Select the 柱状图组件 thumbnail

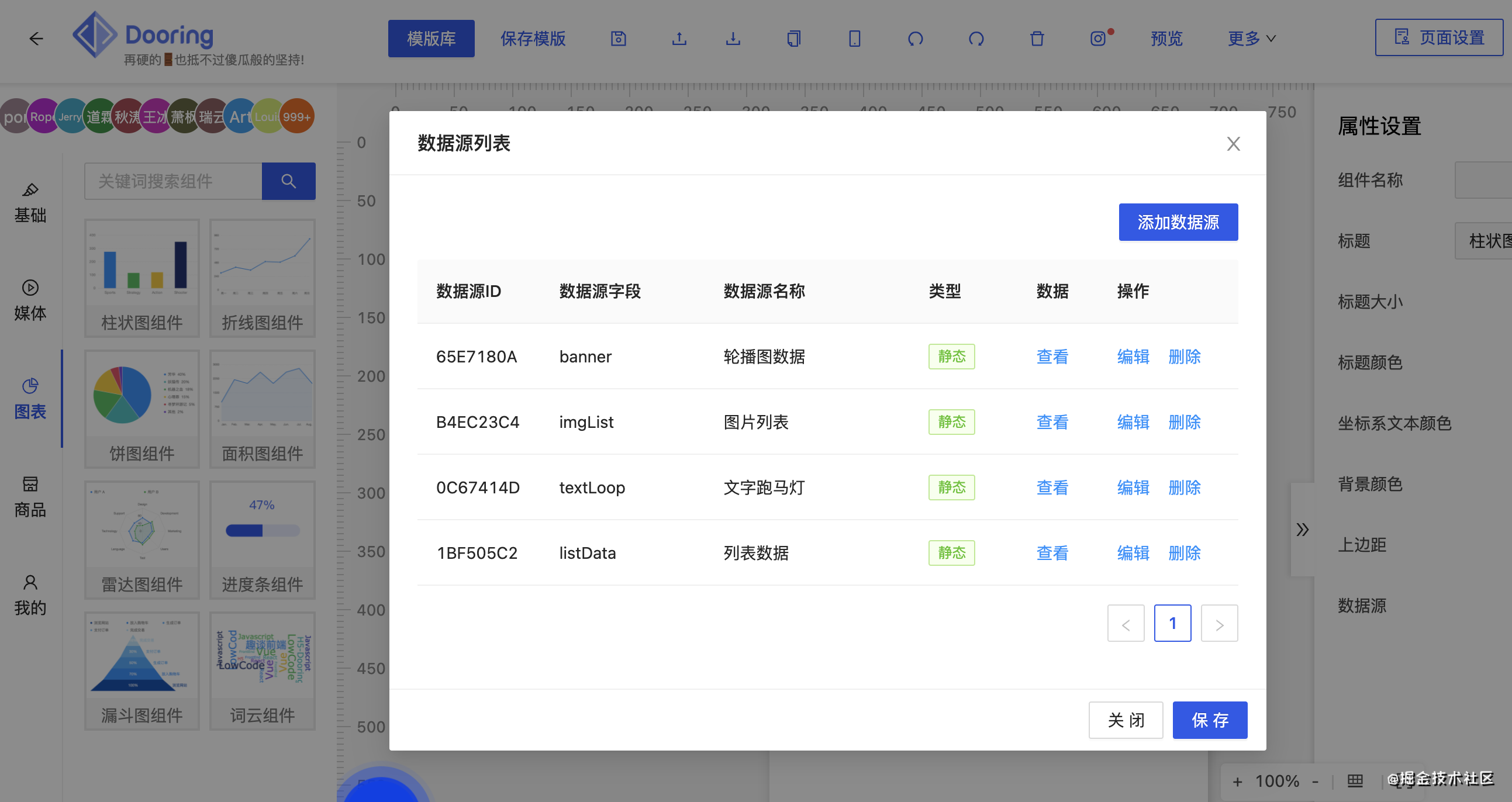(142, 278)
